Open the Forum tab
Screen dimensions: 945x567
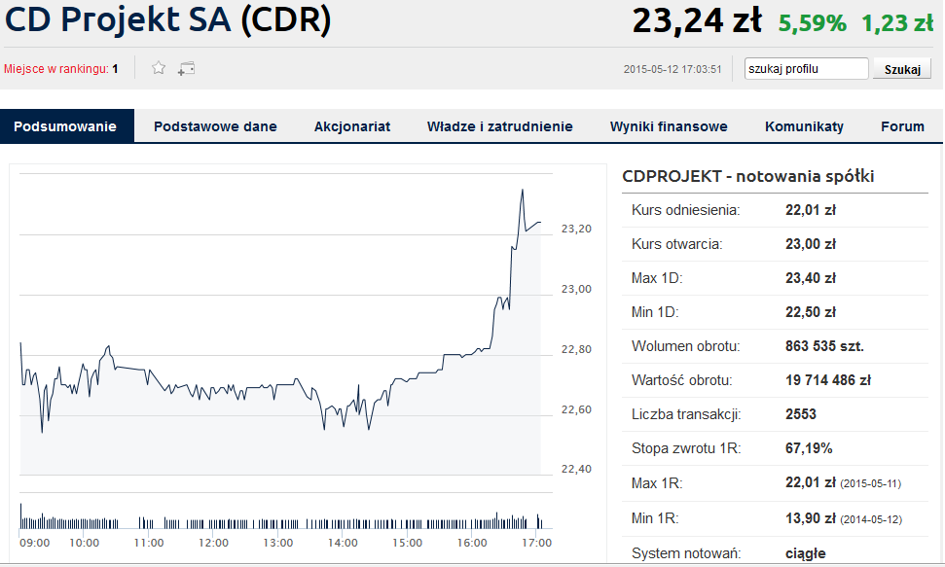[902, 127]
